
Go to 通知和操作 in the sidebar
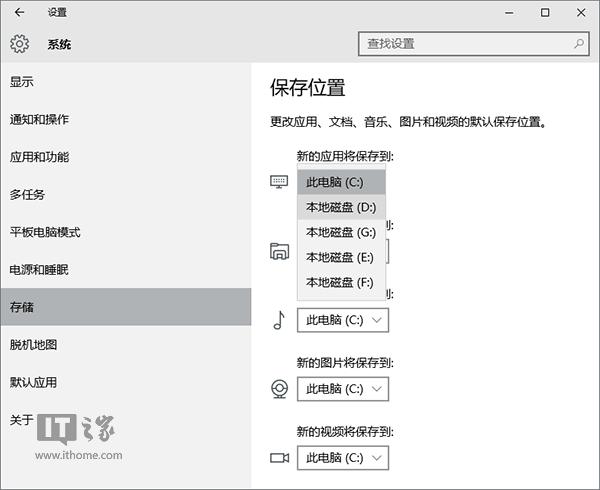pos(40,119)
